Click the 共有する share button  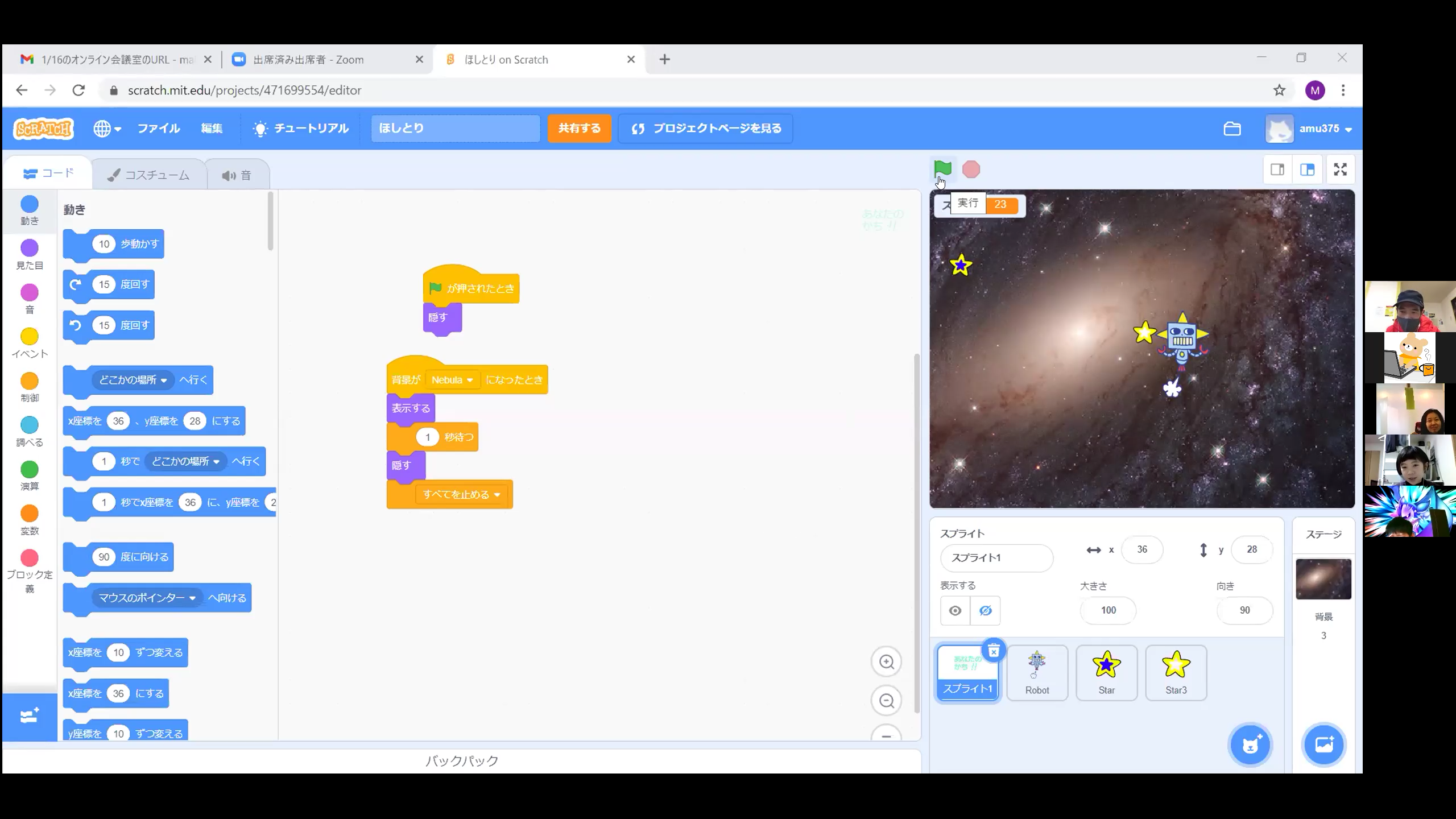(x=579, y=129)
